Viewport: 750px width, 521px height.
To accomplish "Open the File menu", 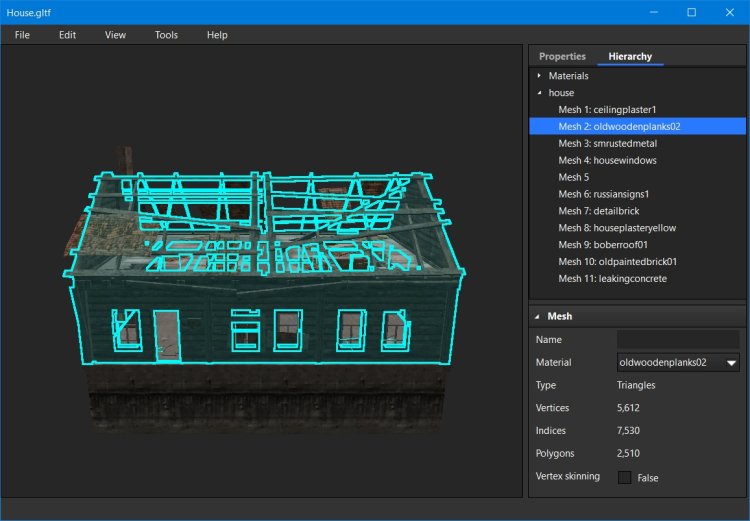I will [22, 35].
